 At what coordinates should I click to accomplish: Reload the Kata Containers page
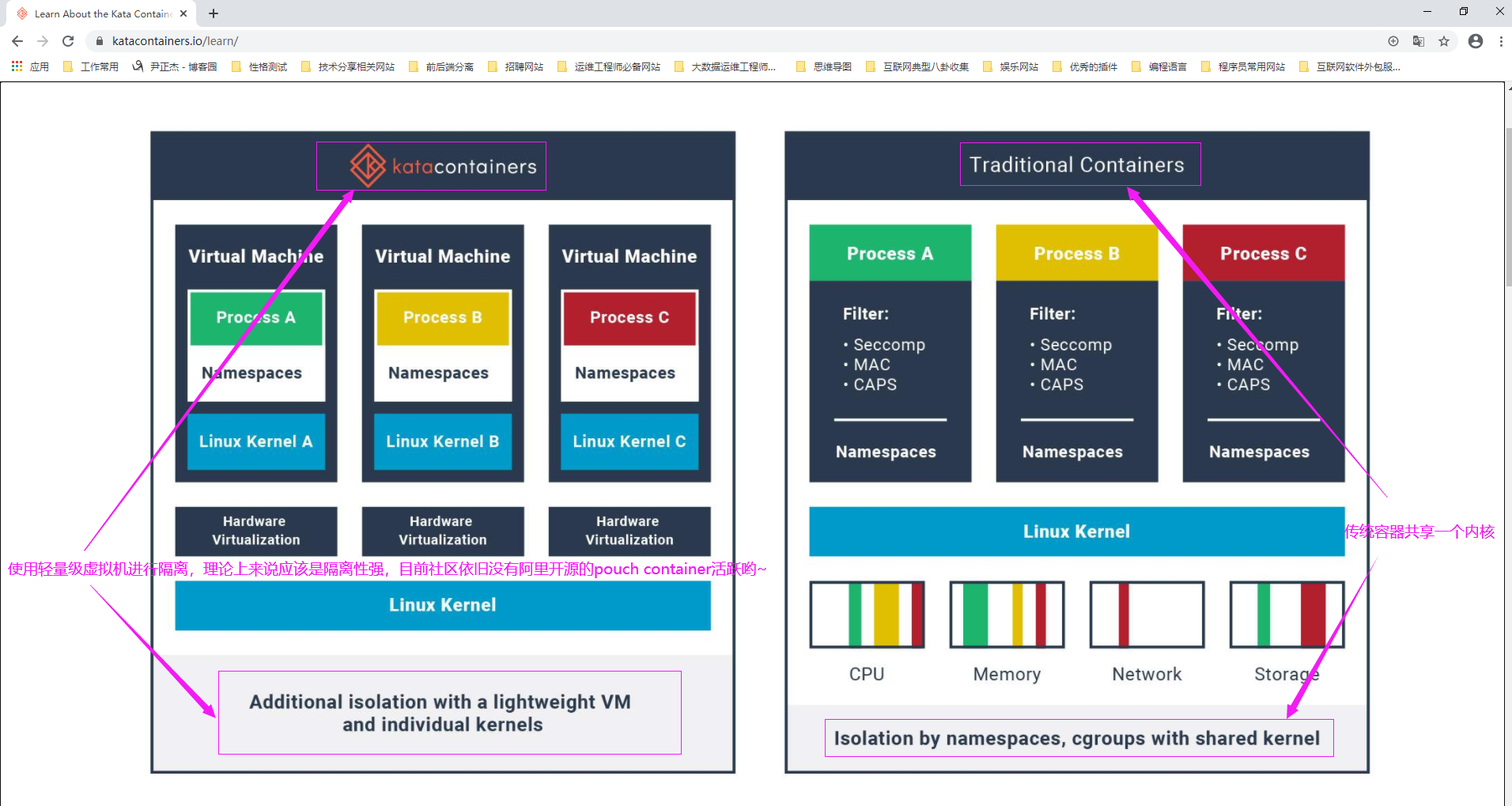[68, 41]
